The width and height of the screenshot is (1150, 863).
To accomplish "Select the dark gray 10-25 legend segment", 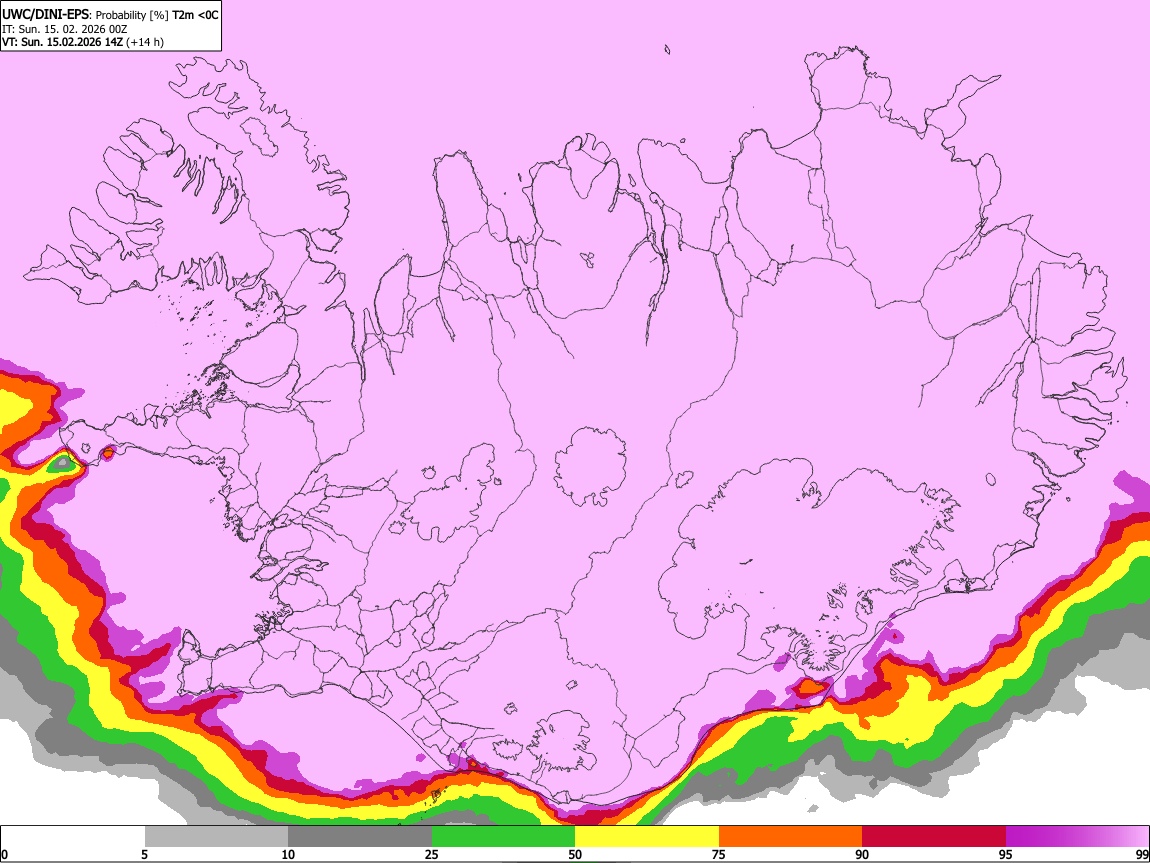I will click(360, 836).
